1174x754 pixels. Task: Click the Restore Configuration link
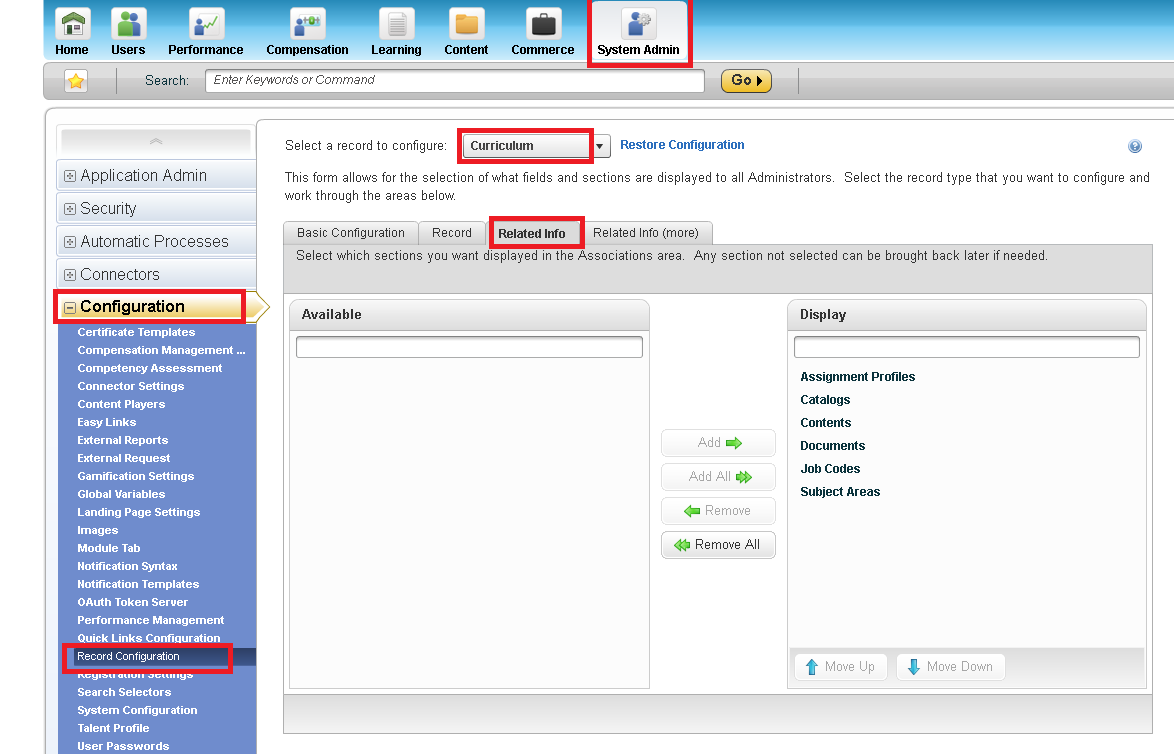click(x=682, y=145)
